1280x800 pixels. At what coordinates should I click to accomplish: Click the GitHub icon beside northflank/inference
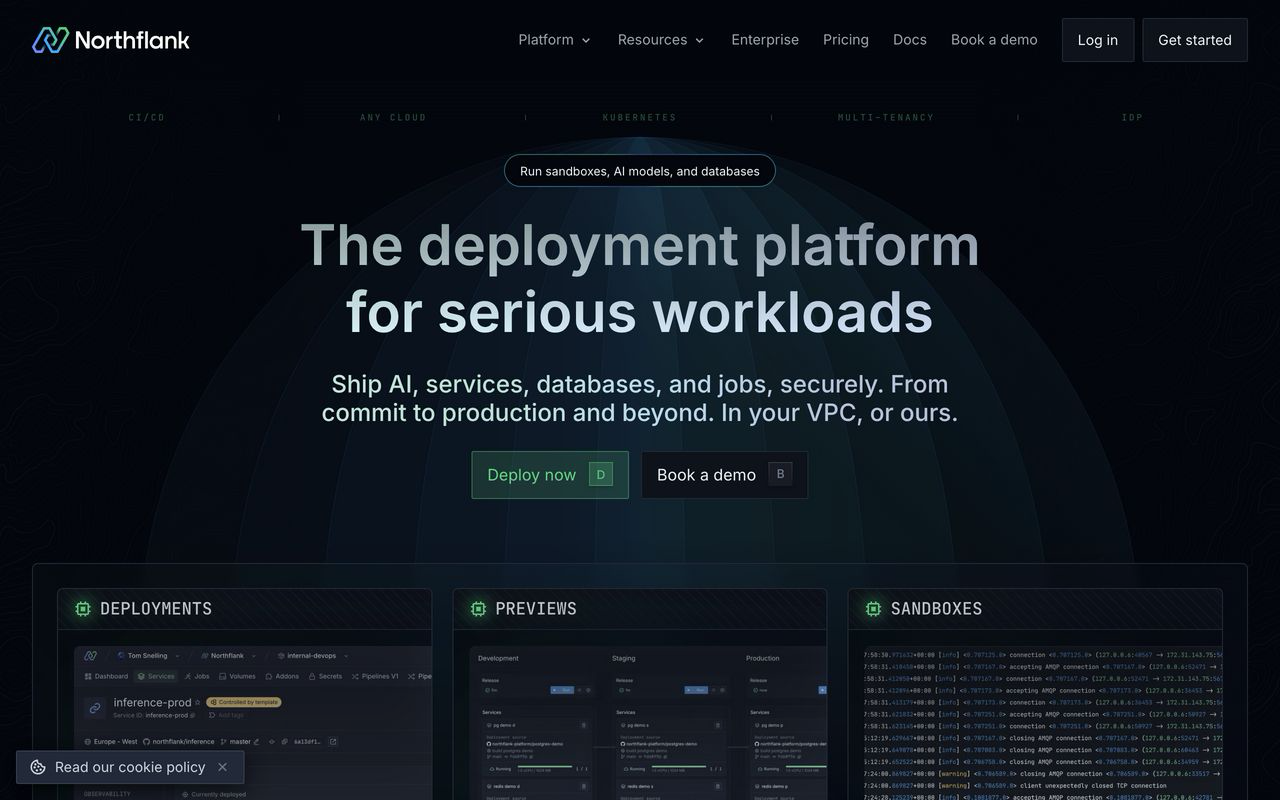tap(147, 741)
